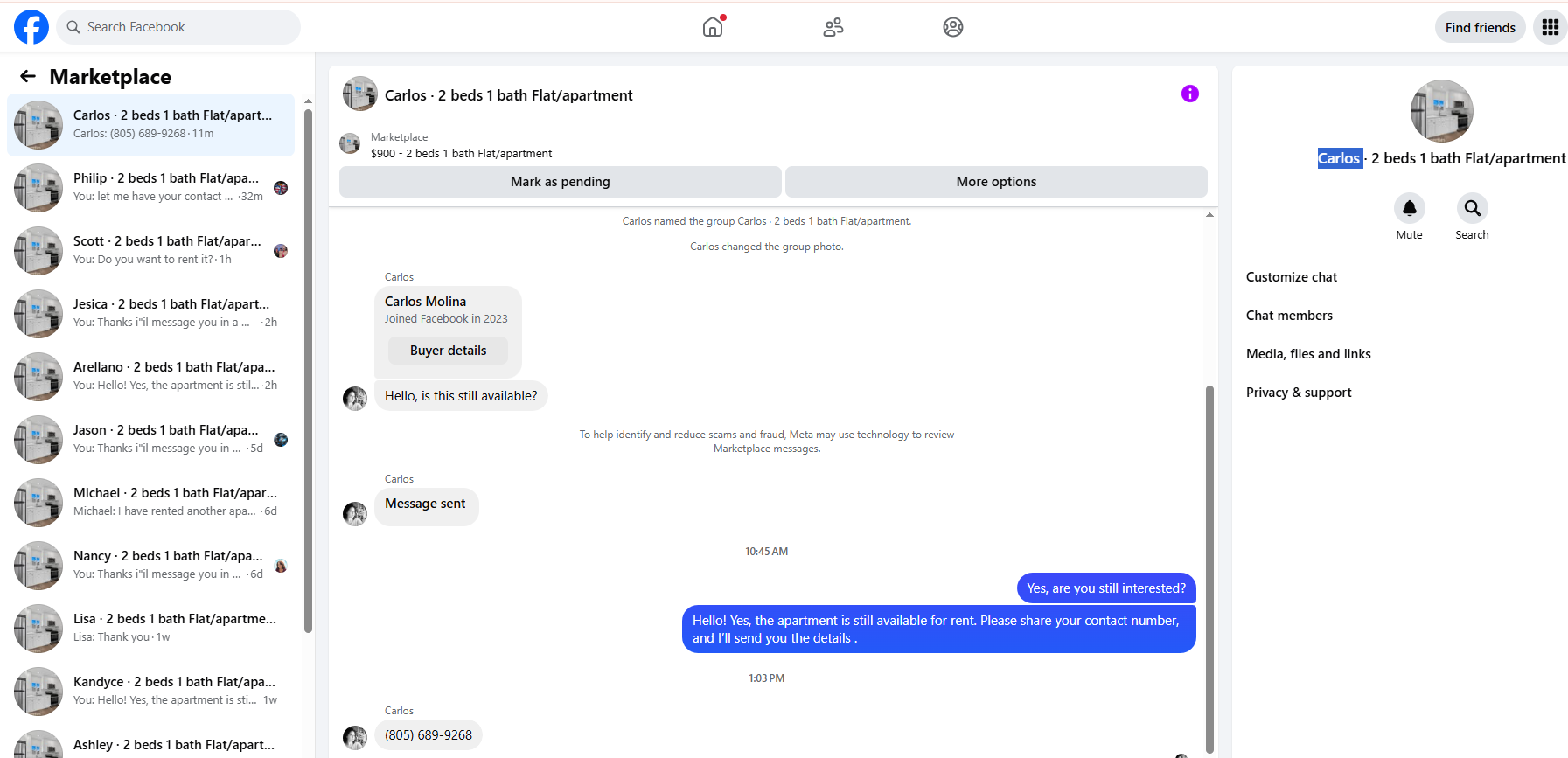
Task: Click large group photo in right info panel
Action: coord(1441,111)
